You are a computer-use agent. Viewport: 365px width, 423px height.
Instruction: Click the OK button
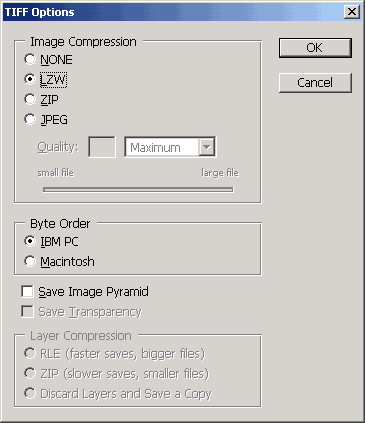coord(315,48)
